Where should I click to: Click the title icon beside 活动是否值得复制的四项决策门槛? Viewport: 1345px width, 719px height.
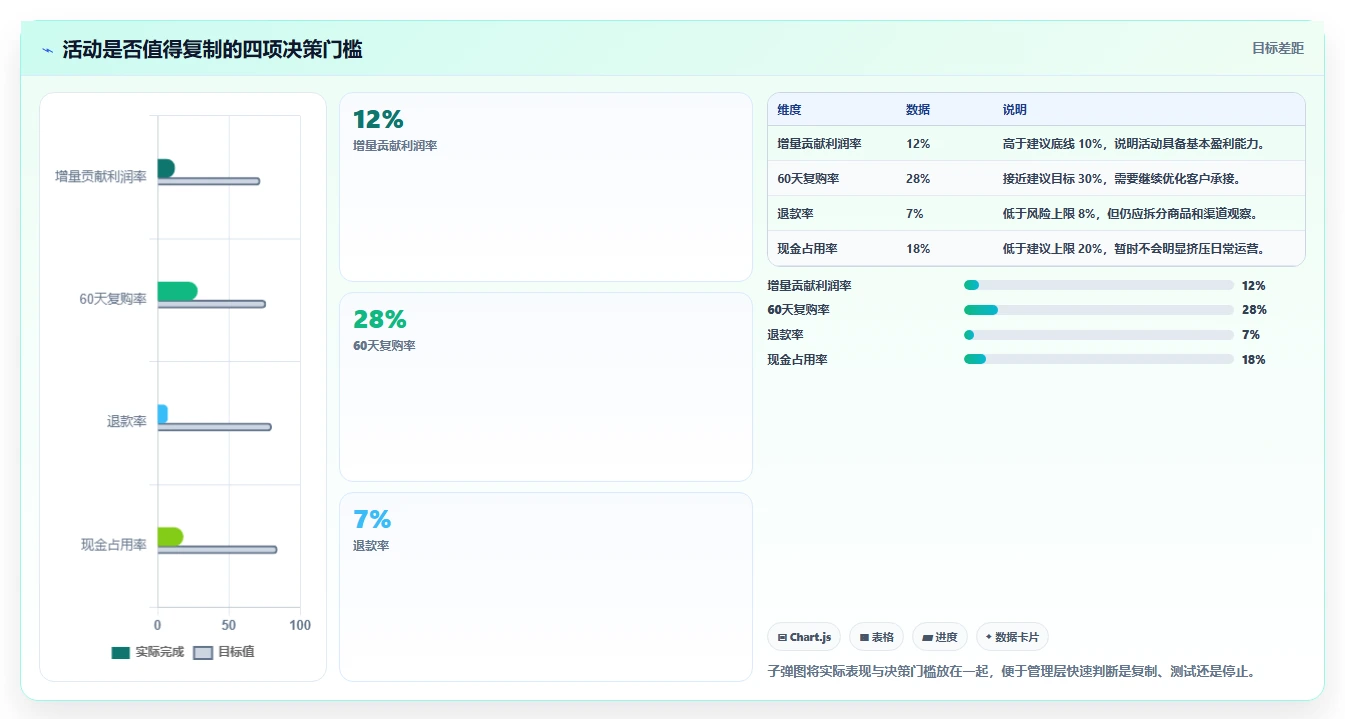point(48,50)
